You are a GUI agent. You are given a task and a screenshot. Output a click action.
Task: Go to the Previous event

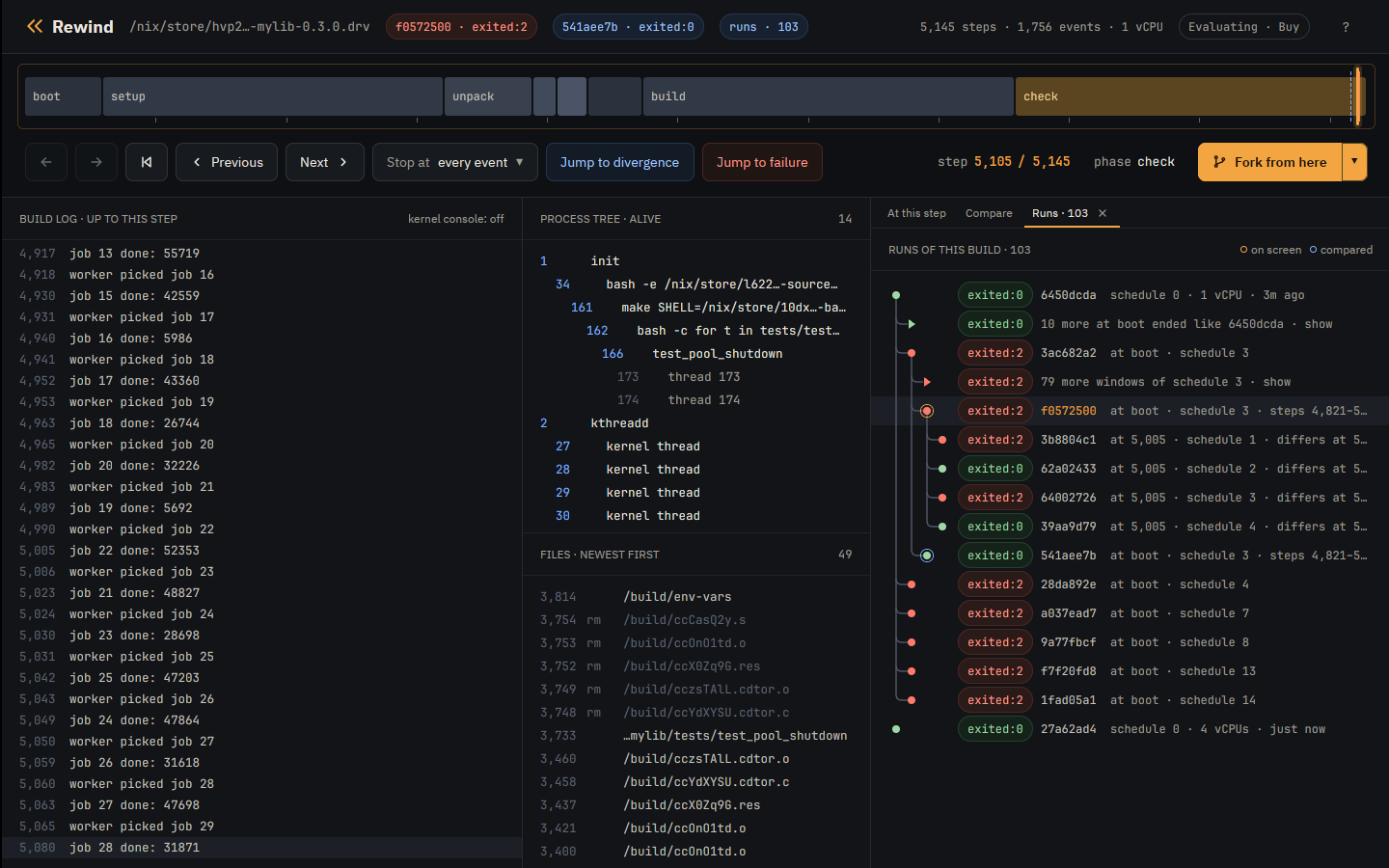click(x=227, y=162)
